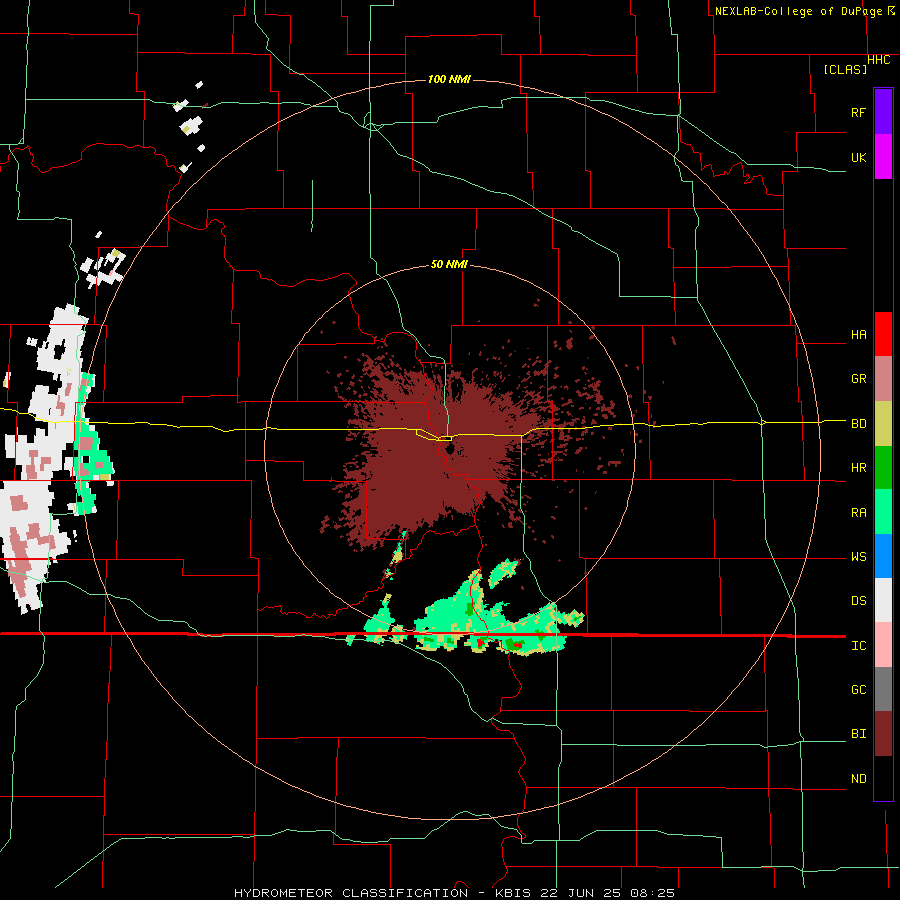Click the Hydrometeor Classification title caption

pyautogui.click(x=454, y=893)
